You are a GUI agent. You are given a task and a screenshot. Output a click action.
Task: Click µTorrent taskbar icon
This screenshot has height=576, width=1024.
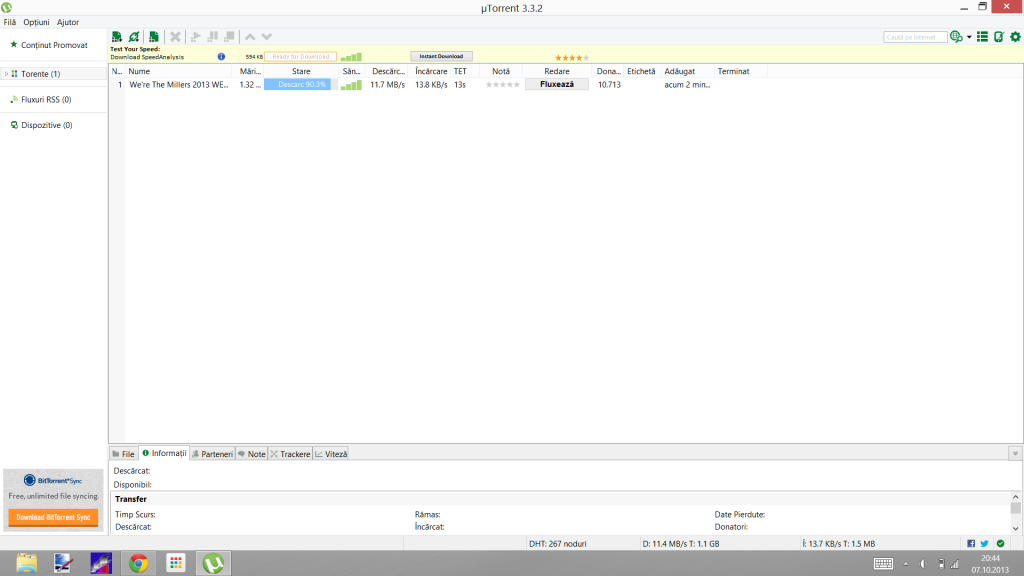(x=213, y=563)
